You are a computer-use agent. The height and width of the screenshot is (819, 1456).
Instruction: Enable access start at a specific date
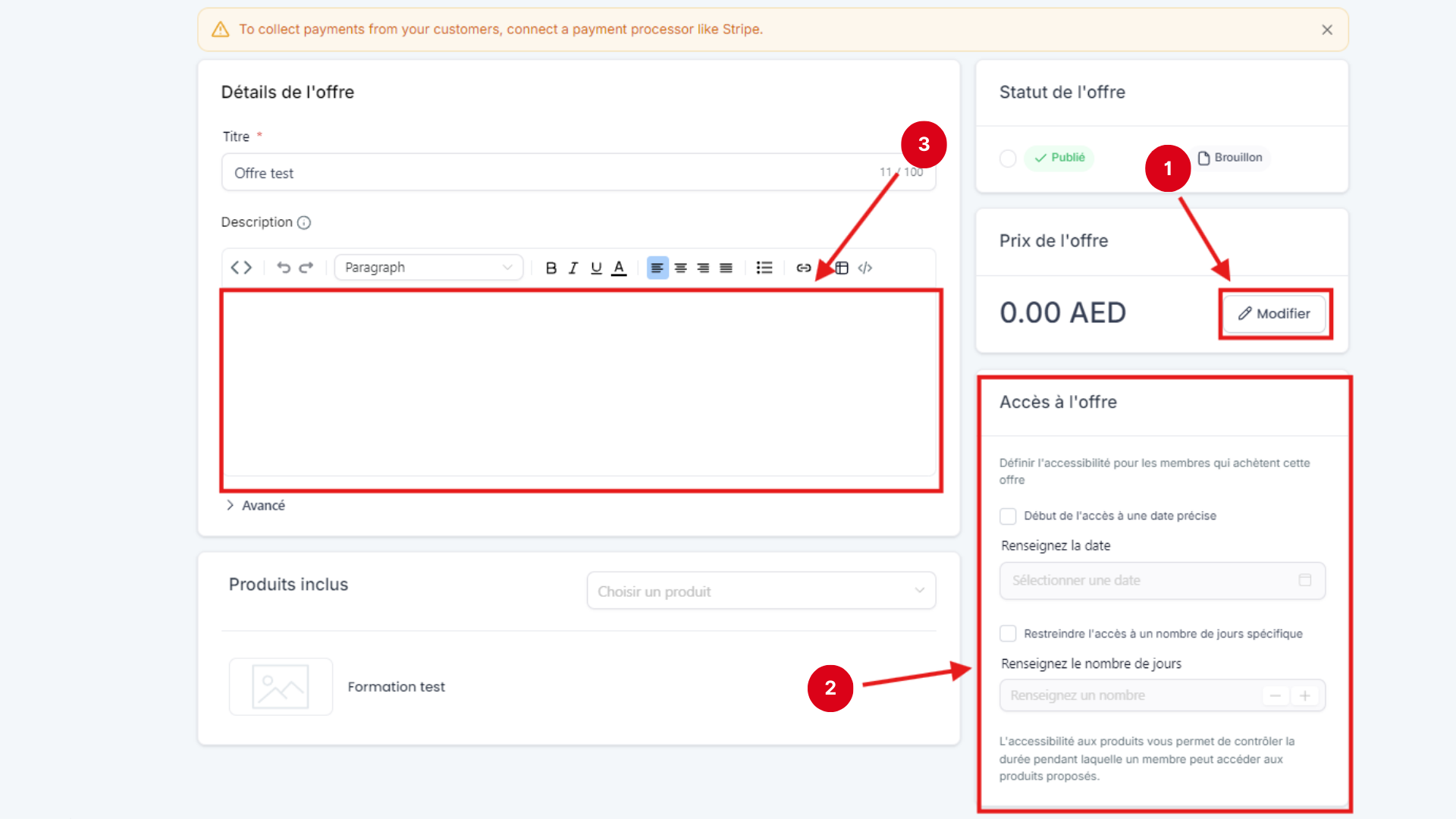[x=1008, y=516]
